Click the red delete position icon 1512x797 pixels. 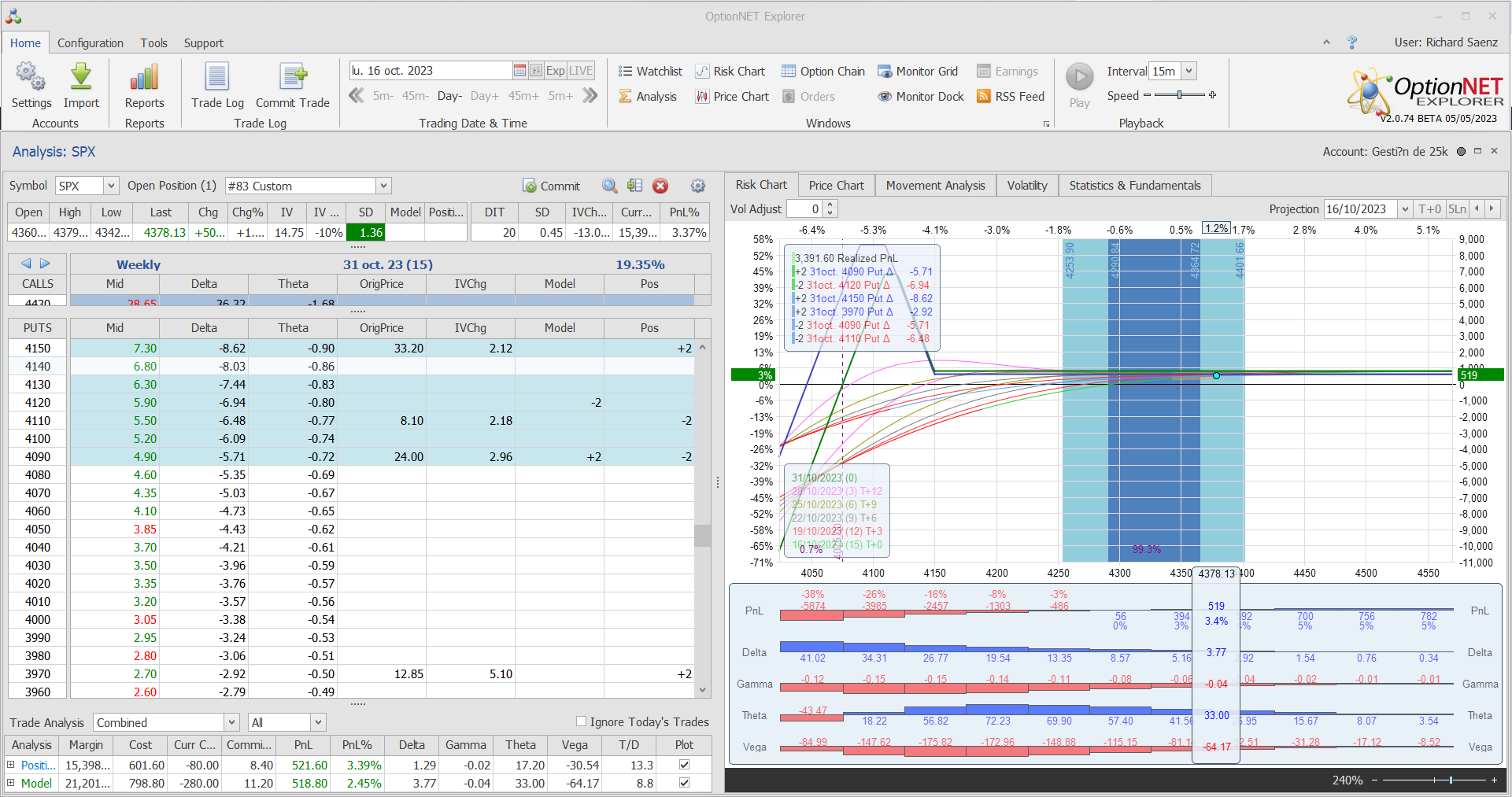tap(660, 186)
